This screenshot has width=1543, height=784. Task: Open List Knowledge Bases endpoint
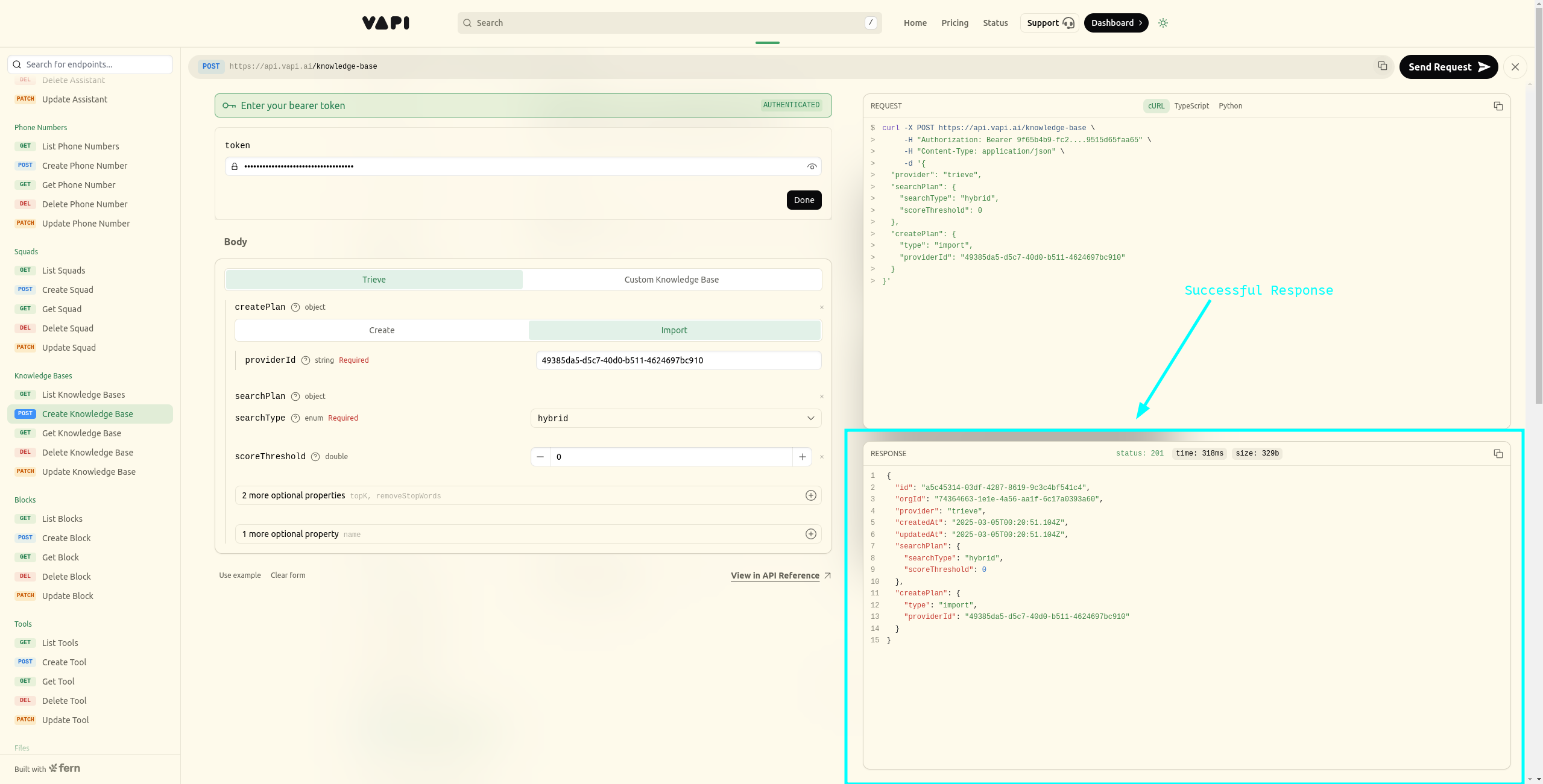(x=90, y=395)
